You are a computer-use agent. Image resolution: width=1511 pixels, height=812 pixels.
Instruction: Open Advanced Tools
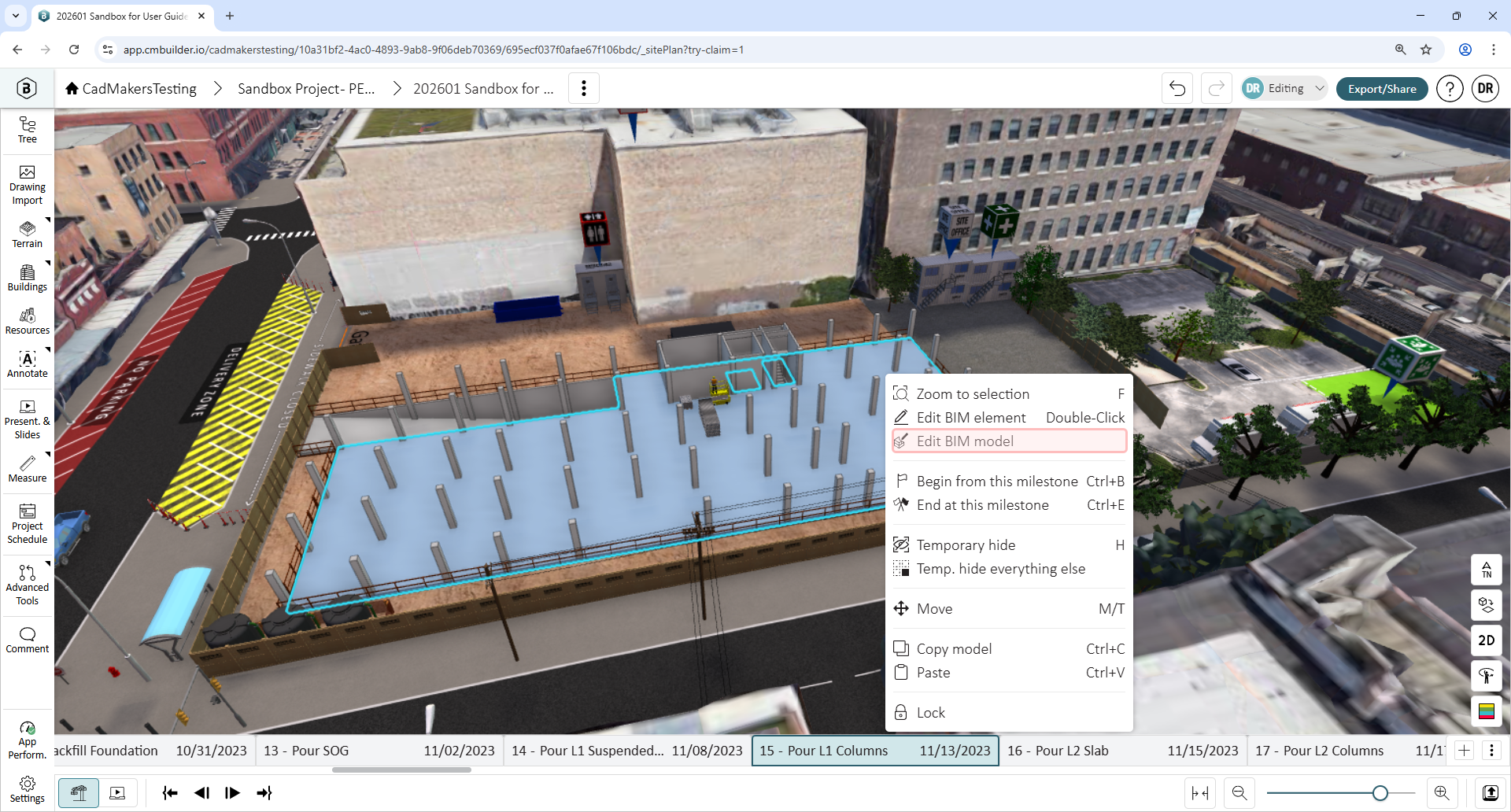[x=28, y=584]
